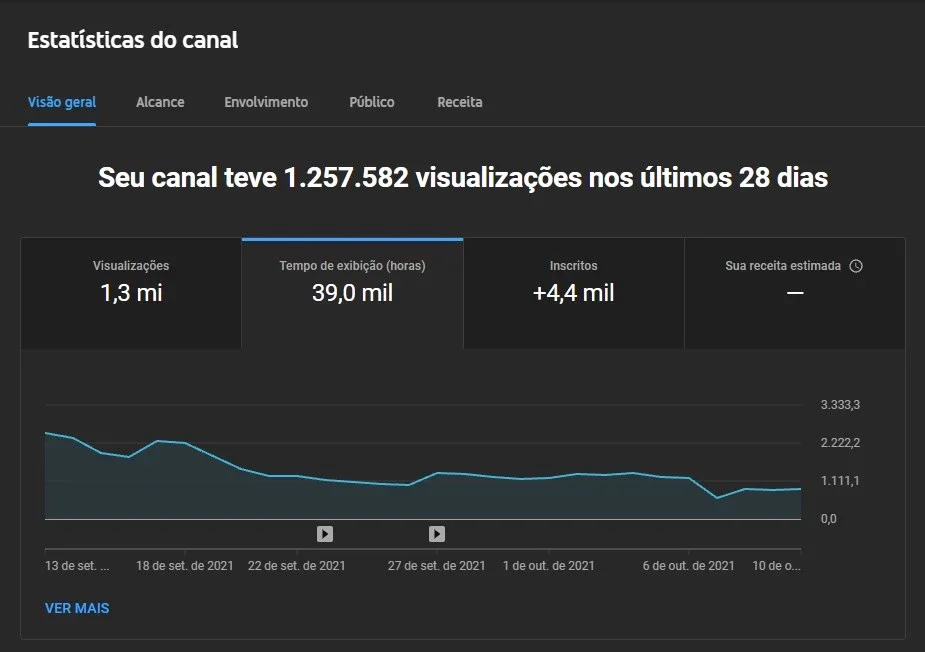
Task: Click the Estatísticas do canal heading
Action: pyautogui.click(x=133, y=40)
